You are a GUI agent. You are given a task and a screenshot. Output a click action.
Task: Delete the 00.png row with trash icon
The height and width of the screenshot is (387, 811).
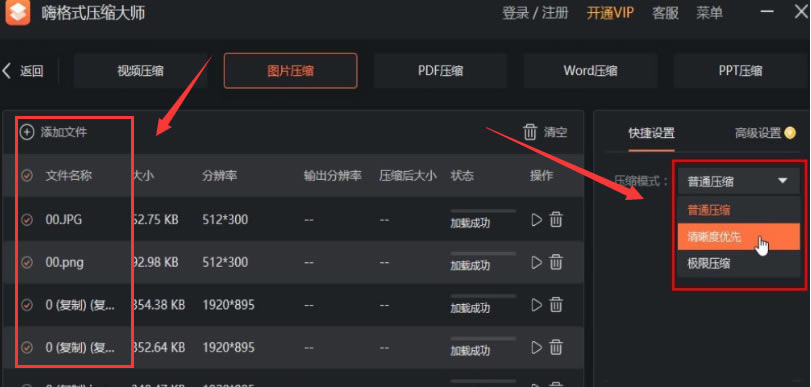click(556, 263)
